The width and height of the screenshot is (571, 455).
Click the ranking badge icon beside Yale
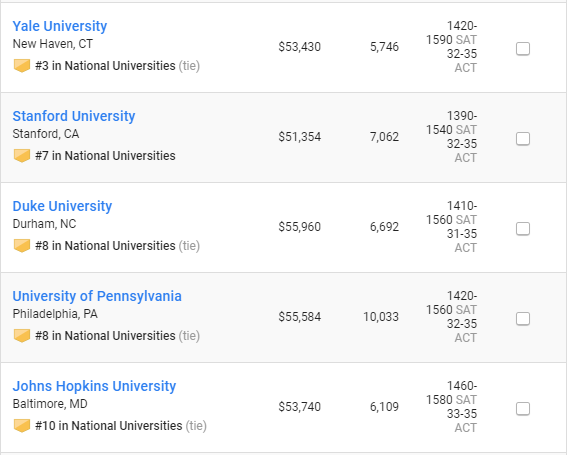(x=22, y=66)
